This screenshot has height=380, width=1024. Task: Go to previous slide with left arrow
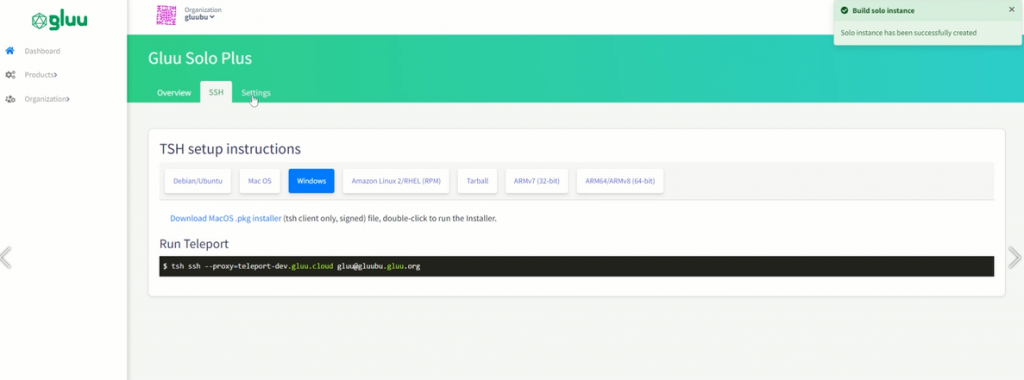click(6, 257)
